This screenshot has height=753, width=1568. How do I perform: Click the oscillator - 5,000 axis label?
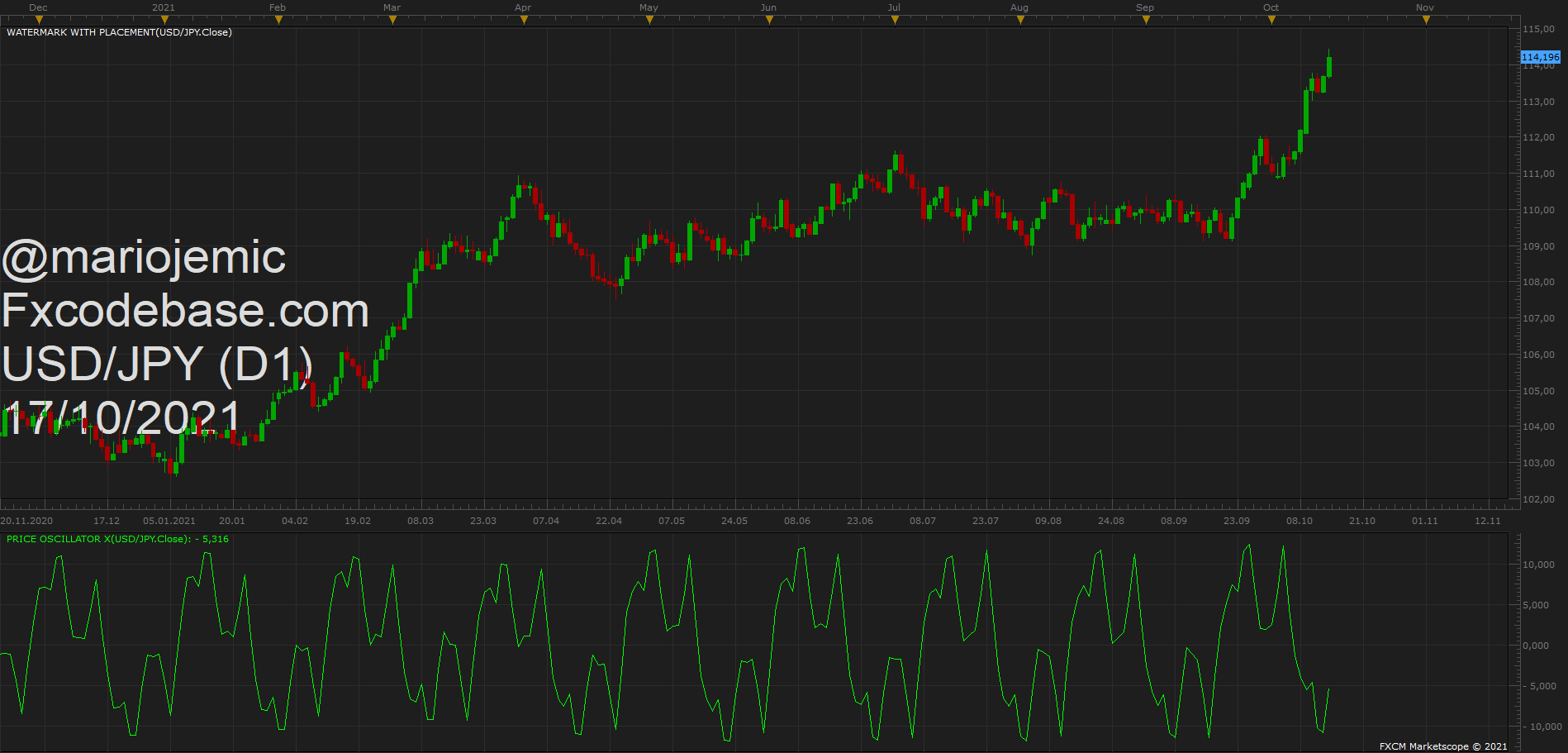click(x=1539, y=686)
